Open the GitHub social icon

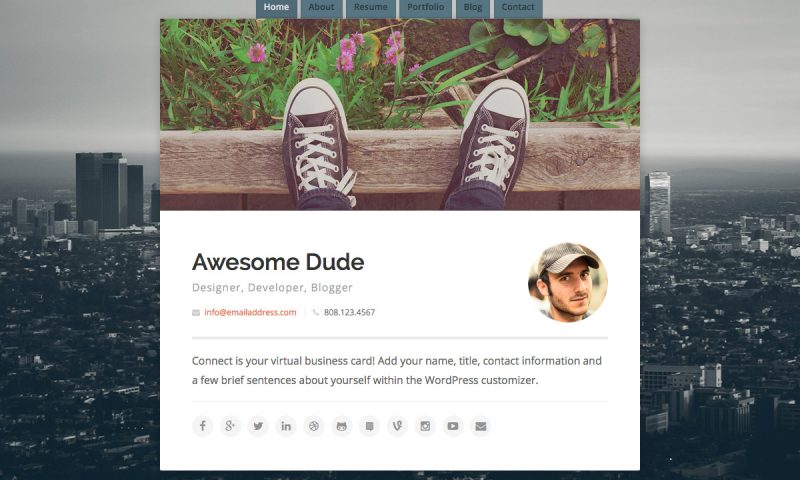click(341, 426)
